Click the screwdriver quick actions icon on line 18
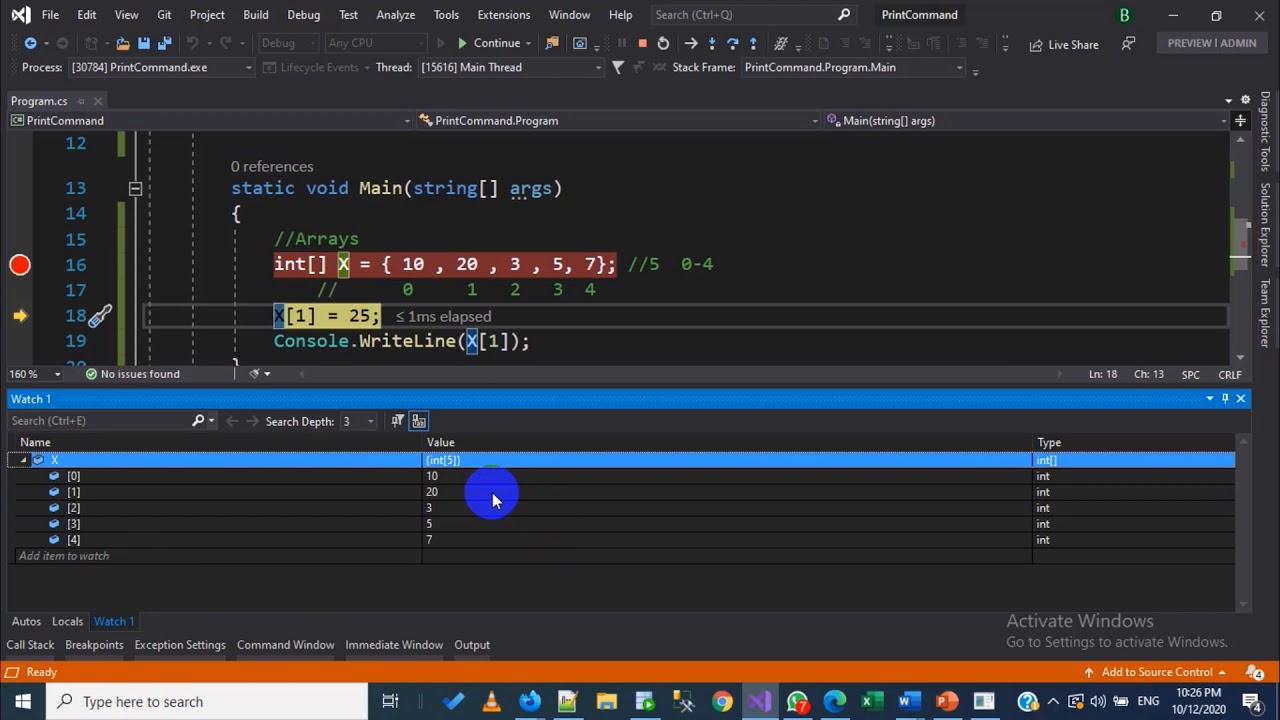Image resolution: width=1280 pixels, height=720 pixels. coord(99,316)
